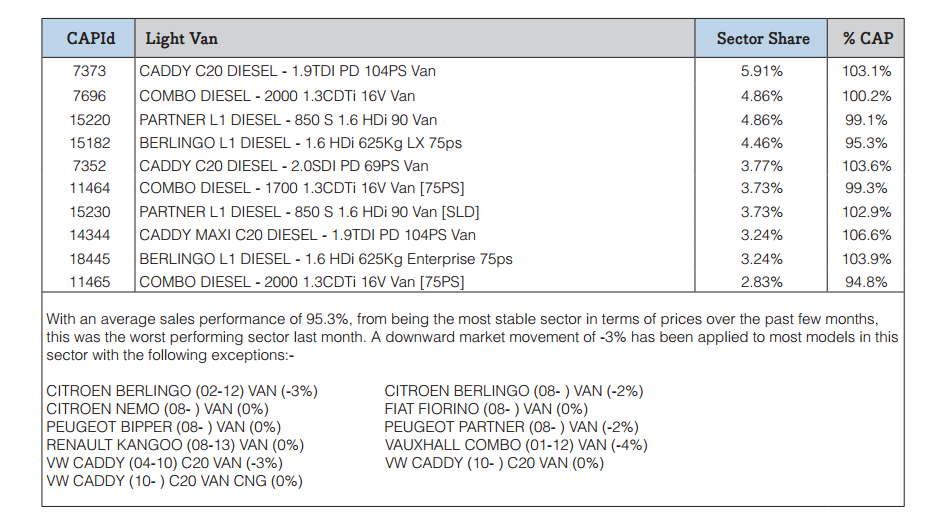
Task: Click PARTNER L1 DIESEL Van [SLD] entry
Action: pyautogui.click(x=309, y=212)
